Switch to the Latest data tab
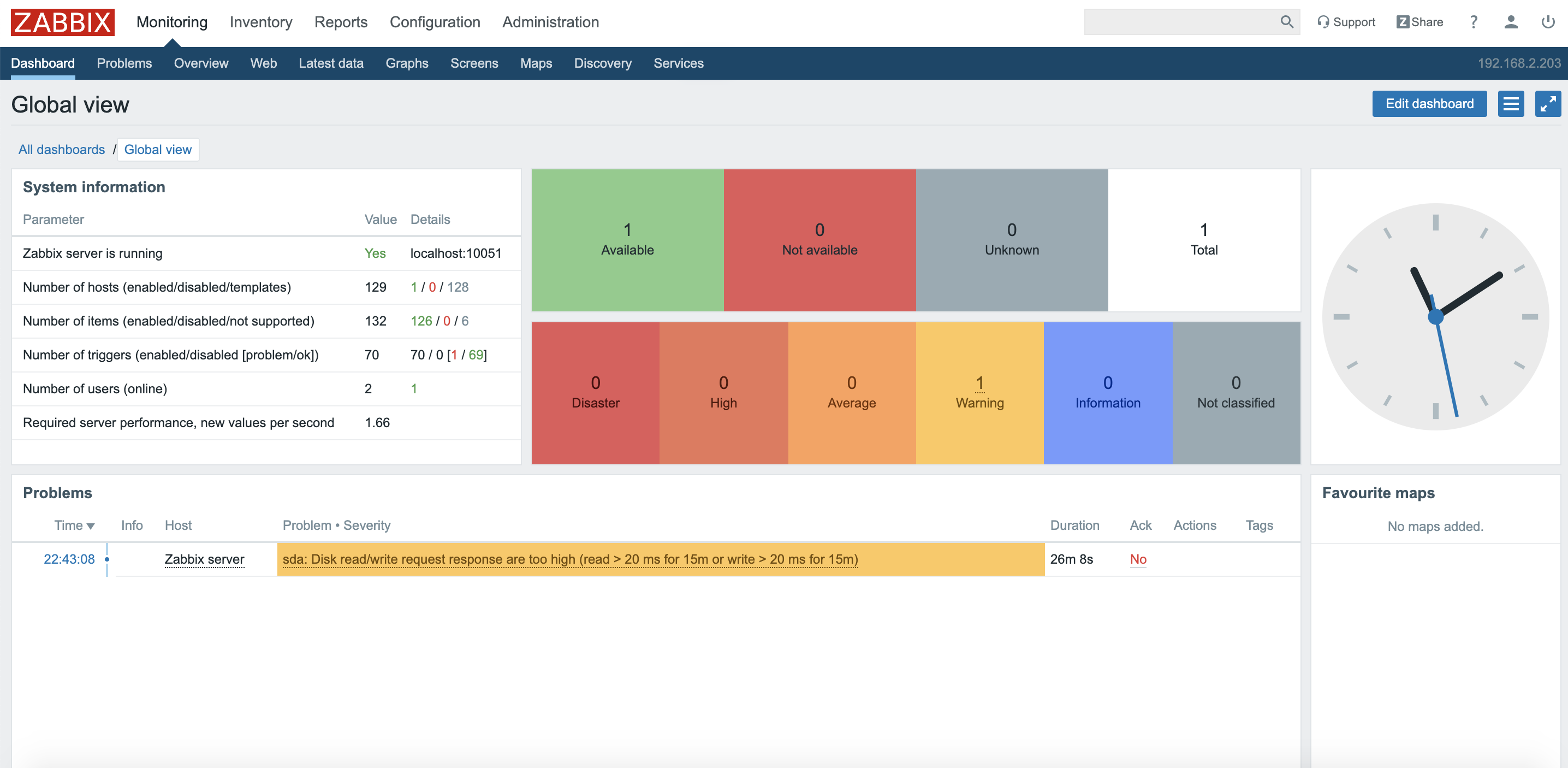Screen dimensions: 1568x768 pos(330,63)
